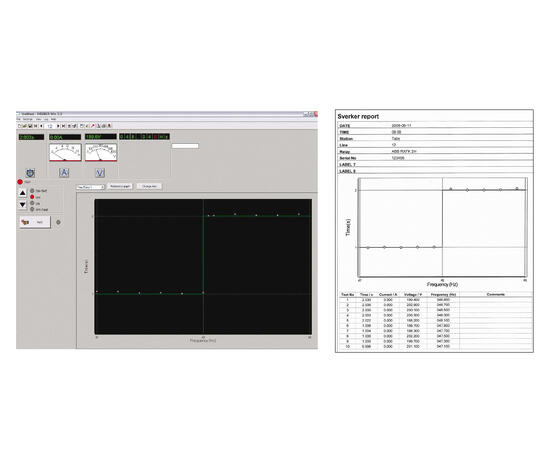This screenshot has height=450, width=550.
Task: Click the blue V voltmeter button
Action: (x=100, y=172)
